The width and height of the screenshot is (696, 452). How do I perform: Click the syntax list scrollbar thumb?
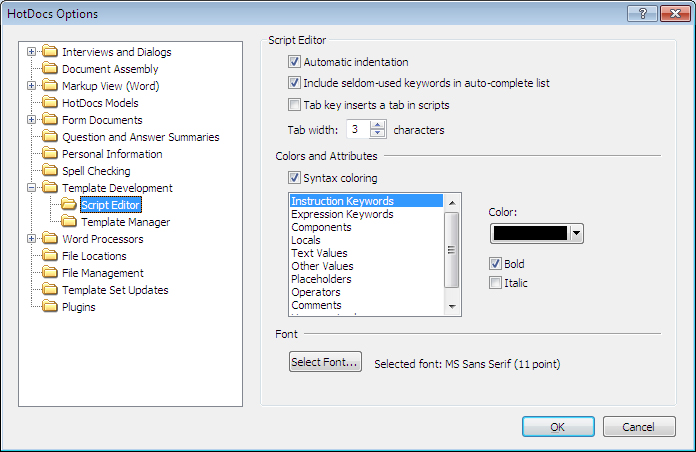pos(452,250)
